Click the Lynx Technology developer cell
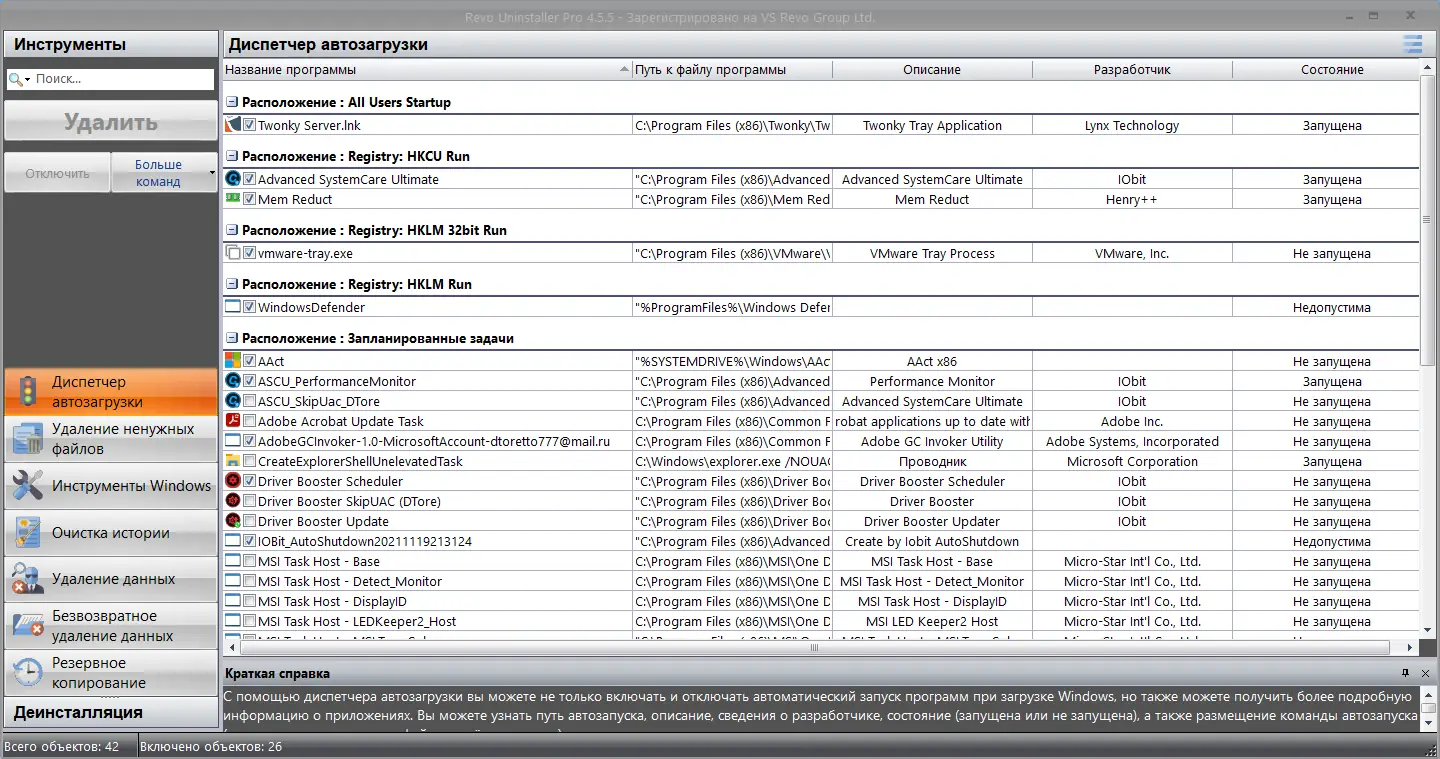The width and height of the screenshot is (1440, 759). pyautogui.click(x=1132, y=125)
